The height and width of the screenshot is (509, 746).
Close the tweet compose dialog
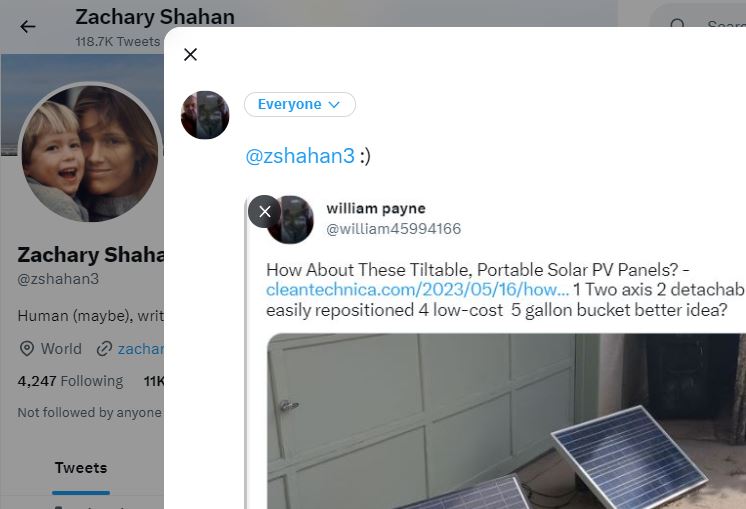[190, 55]
